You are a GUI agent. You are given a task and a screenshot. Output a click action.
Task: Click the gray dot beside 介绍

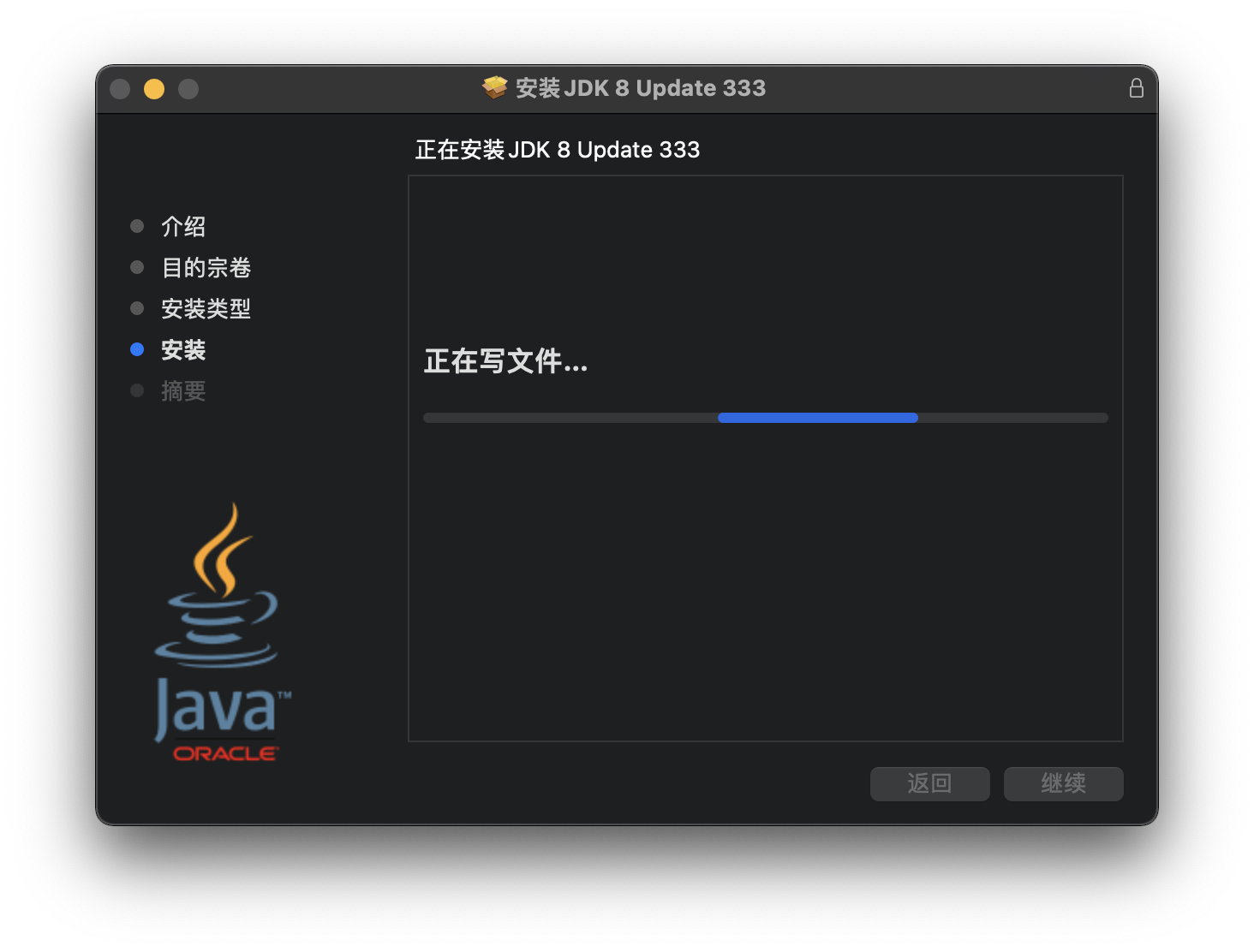pos(137,225)
